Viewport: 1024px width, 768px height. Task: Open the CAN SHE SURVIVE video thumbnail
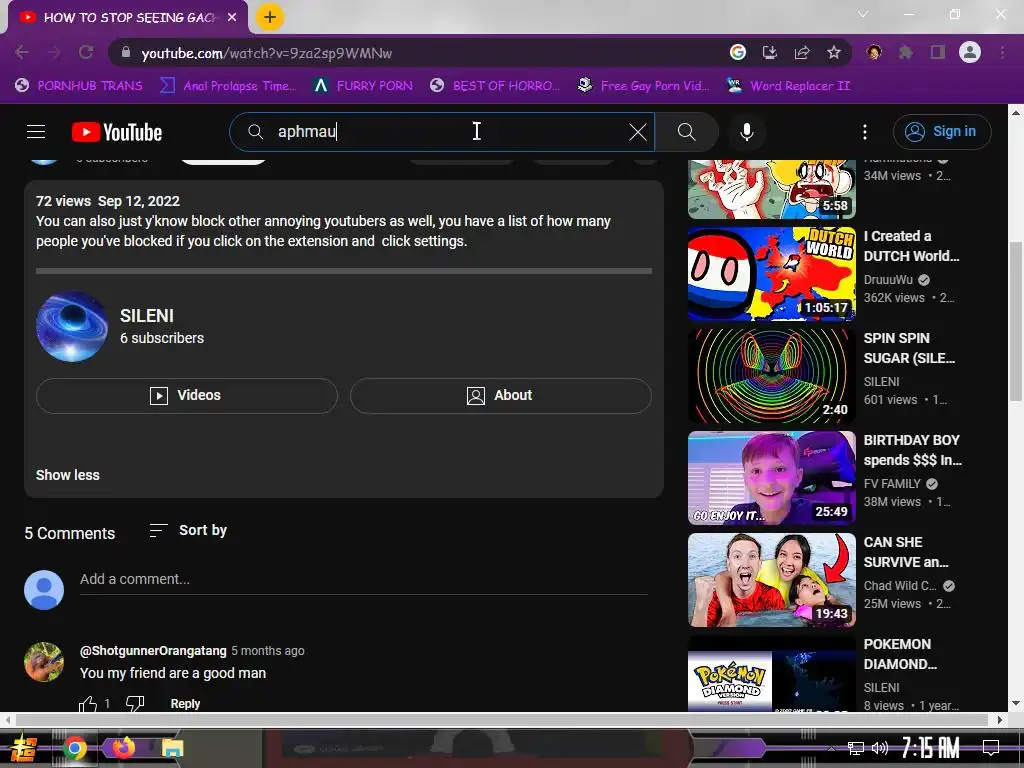click(771, 580)
